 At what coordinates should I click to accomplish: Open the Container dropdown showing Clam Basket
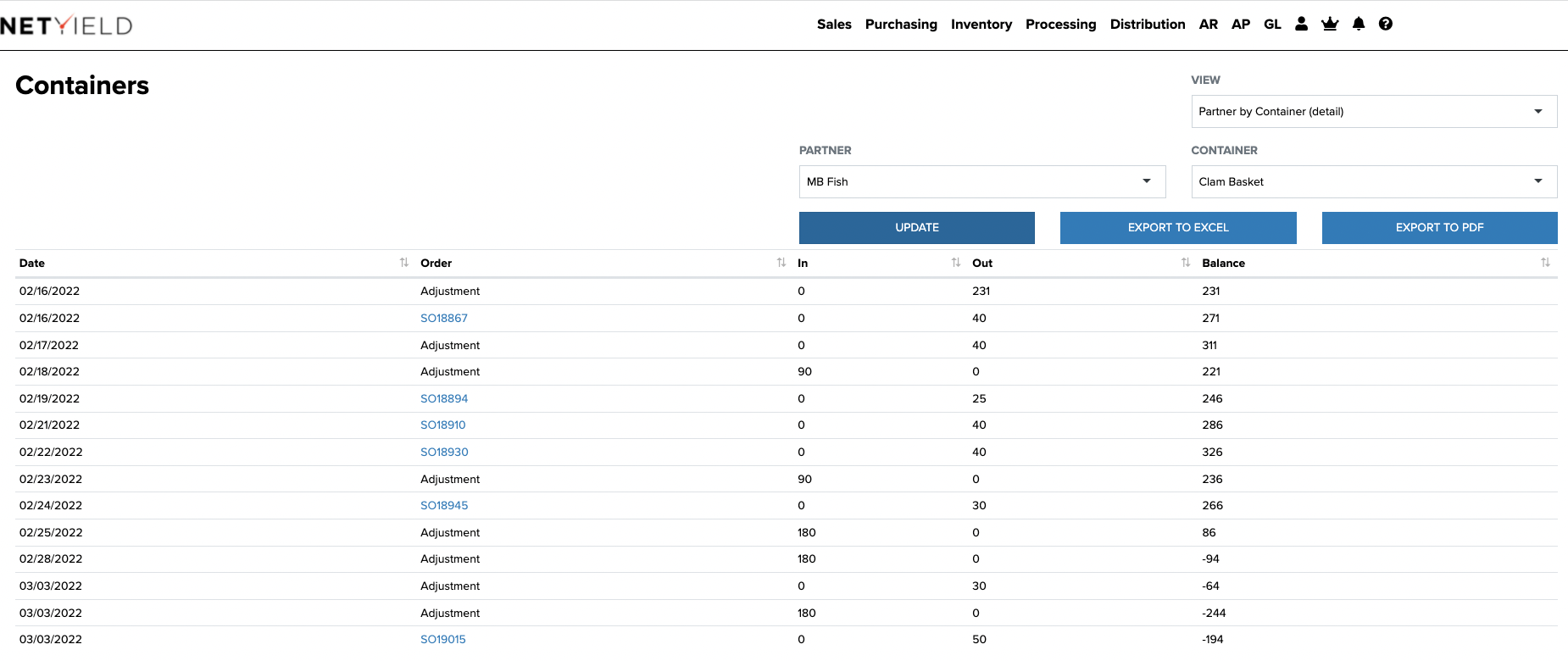1374,181
